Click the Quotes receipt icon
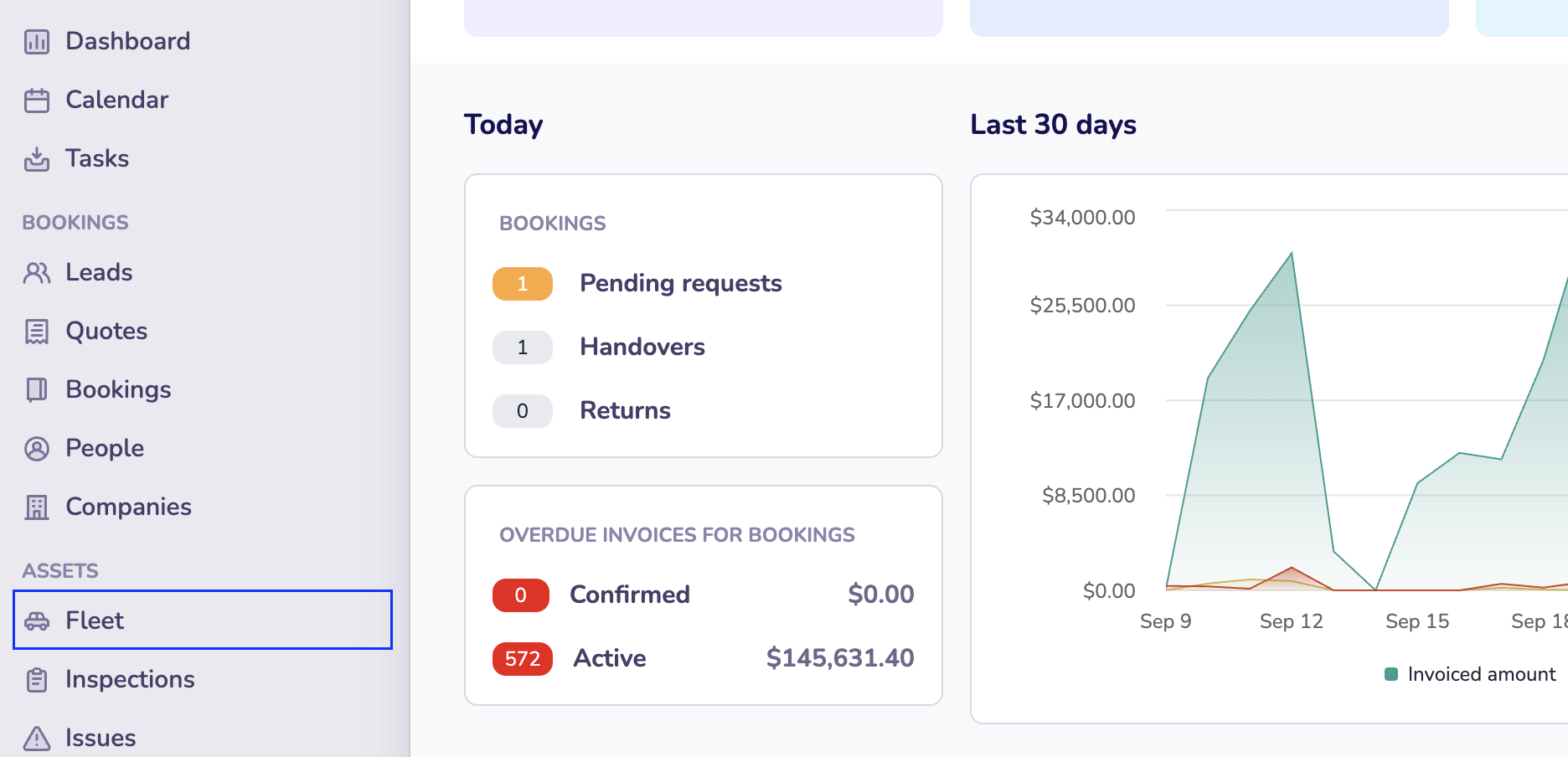This screenshot has height=757, width=1568. [x=37, y=332]
